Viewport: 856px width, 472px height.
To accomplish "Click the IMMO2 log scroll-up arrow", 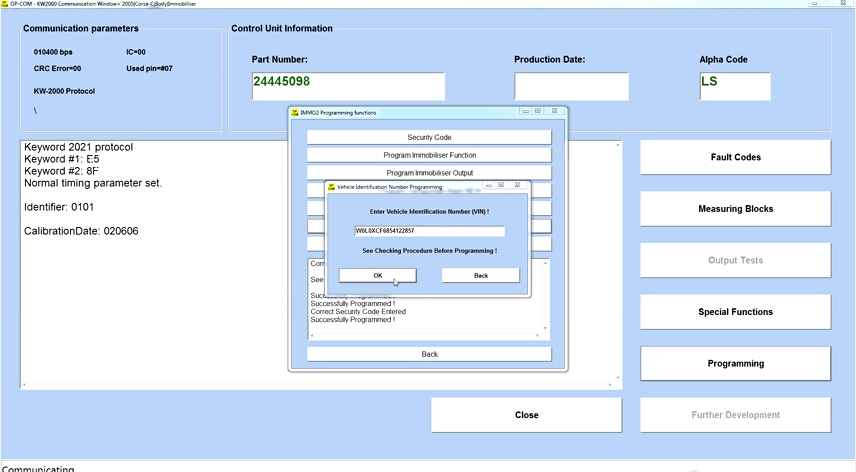I will (x=545, y=263).
